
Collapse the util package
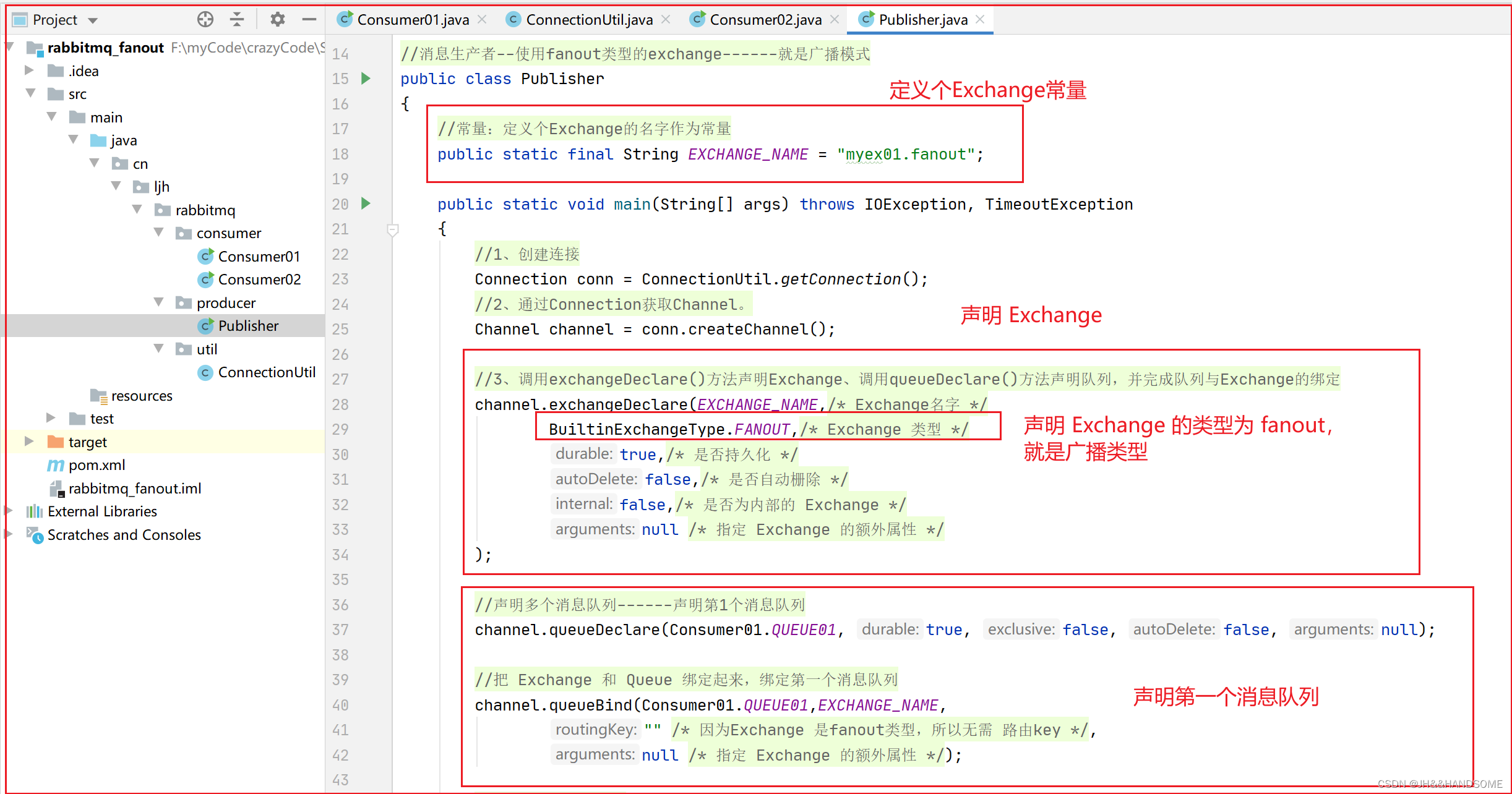tap(159, 349)
